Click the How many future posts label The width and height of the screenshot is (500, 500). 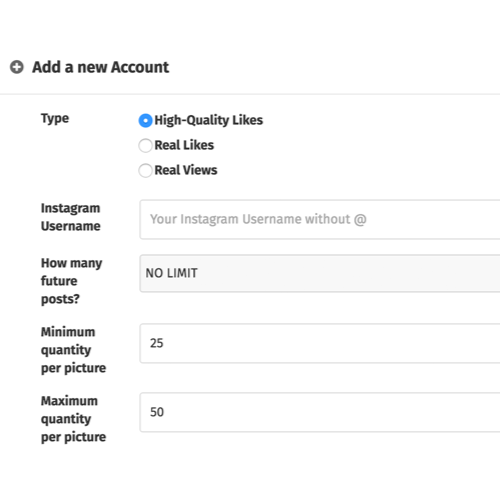tap(72, 281)
